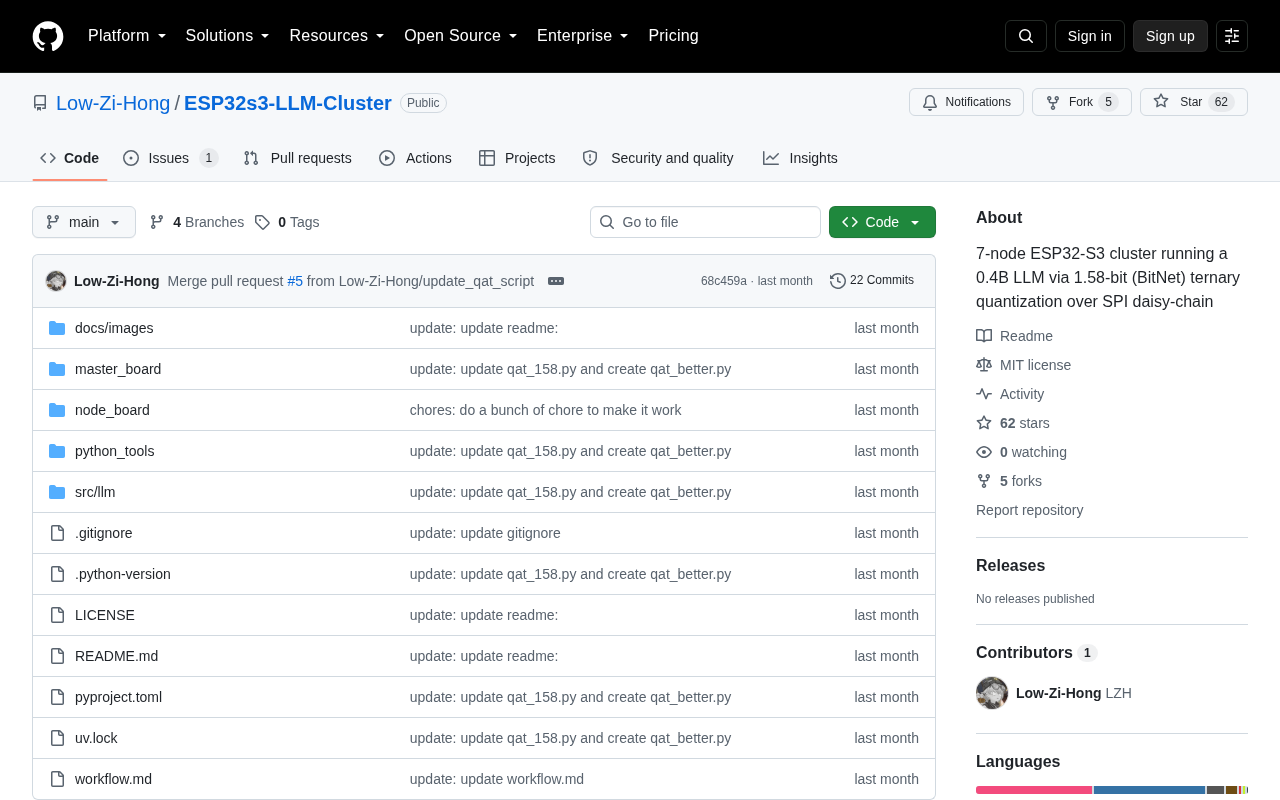This screenshot has width=1280, height=800.
Task: Click the Notifications button
Action: point(966,102)
